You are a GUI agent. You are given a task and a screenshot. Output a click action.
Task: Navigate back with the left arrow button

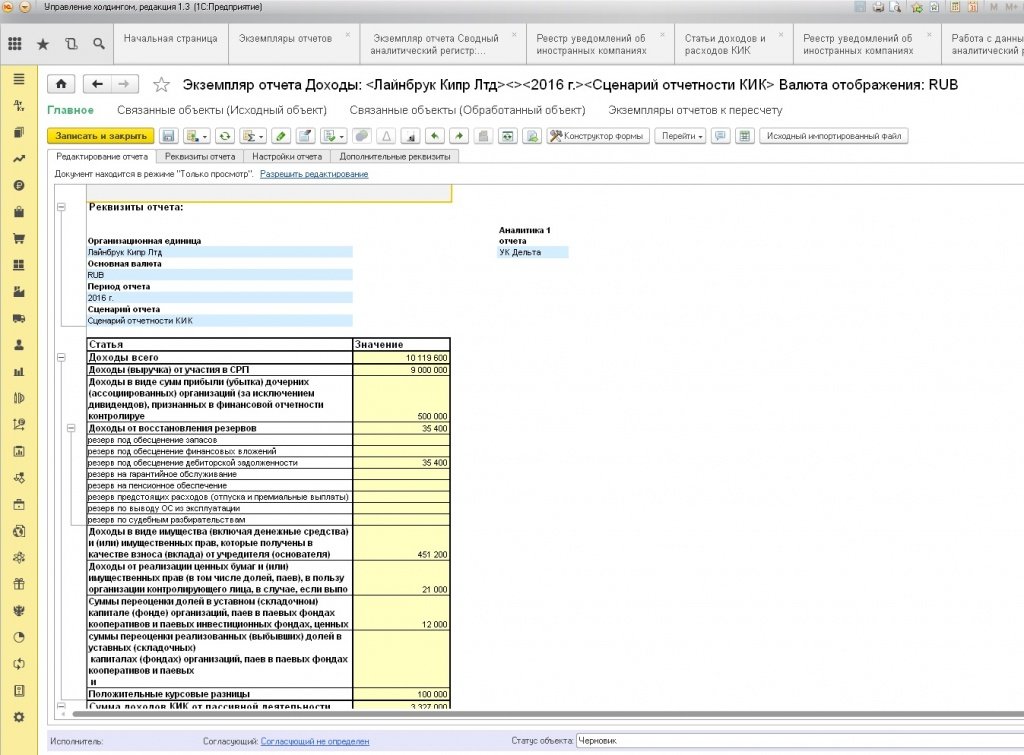pos(97,84)
